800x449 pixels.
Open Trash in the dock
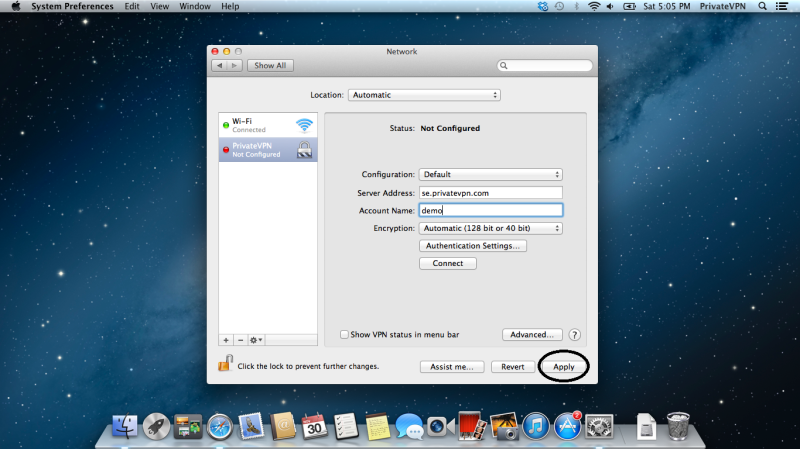point(678,427)
